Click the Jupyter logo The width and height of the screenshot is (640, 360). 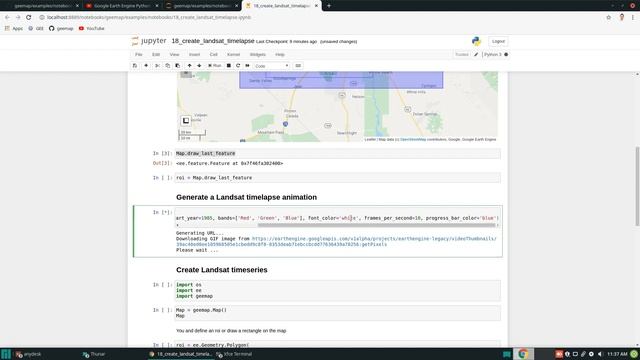[x=149, y=41]
